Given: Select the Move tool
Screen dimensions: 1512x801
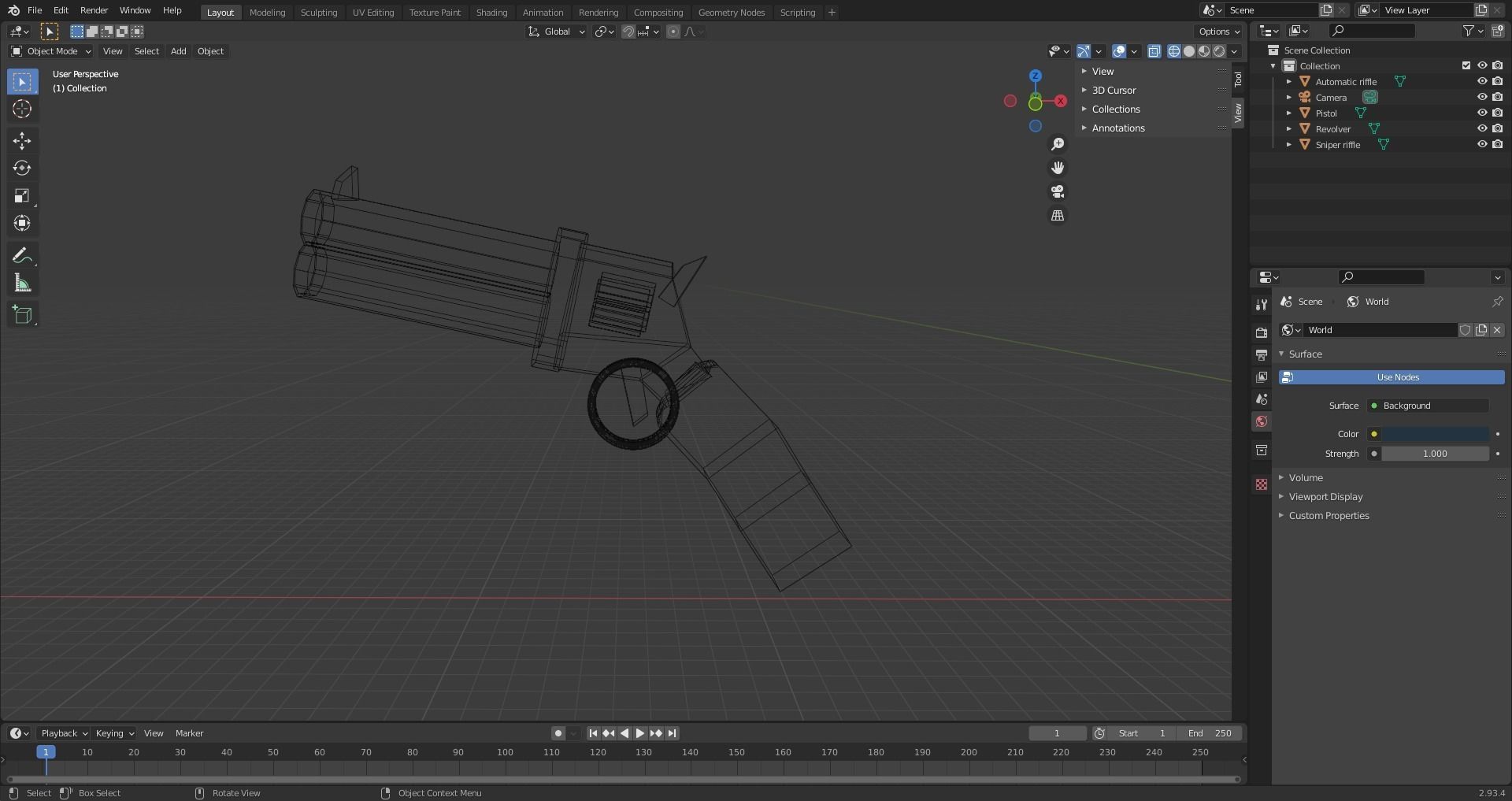Looking at the screenshot, I should [22, 141].
